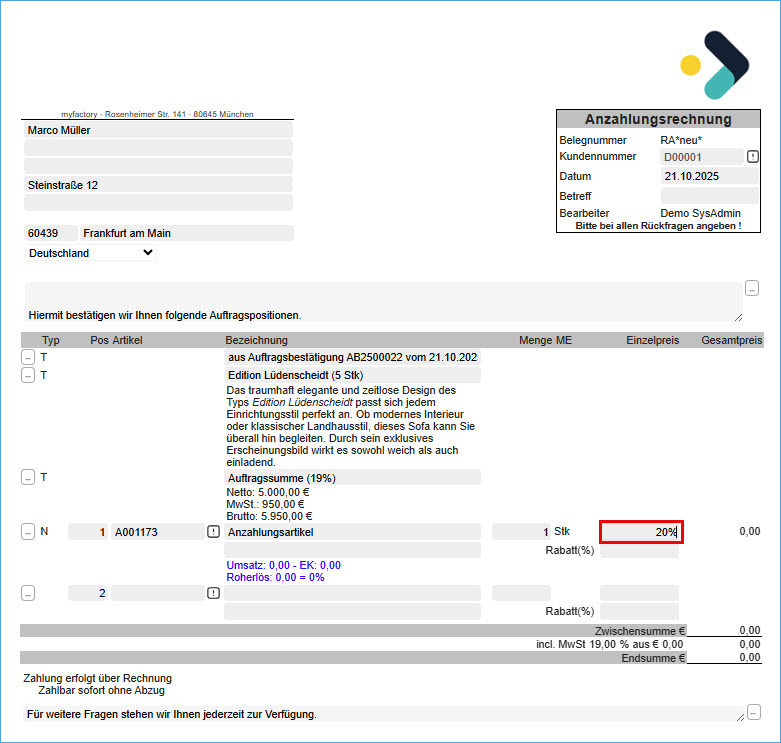Click the Auftragssumme (19%) title field
781x743 pixels.
click(352, 478)
